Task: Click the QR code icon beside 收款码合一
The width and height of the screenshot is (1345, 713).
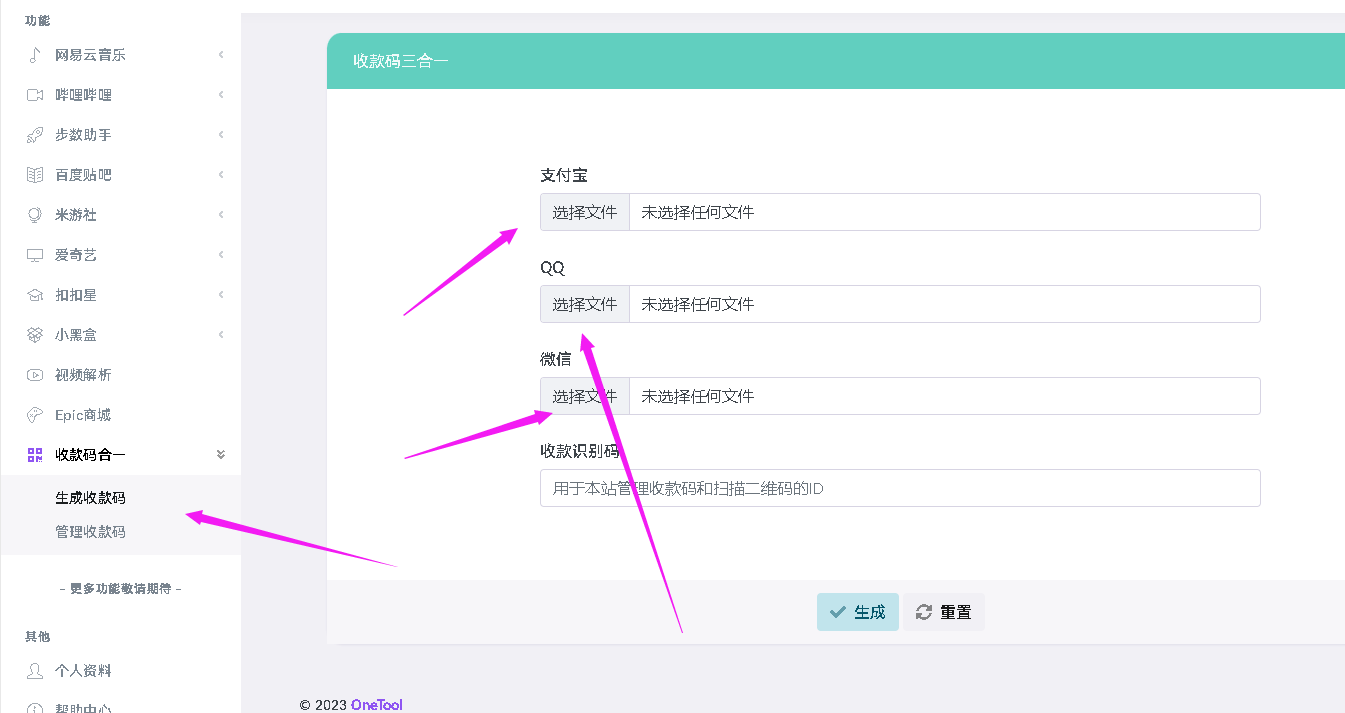Action: pos(35,455)
